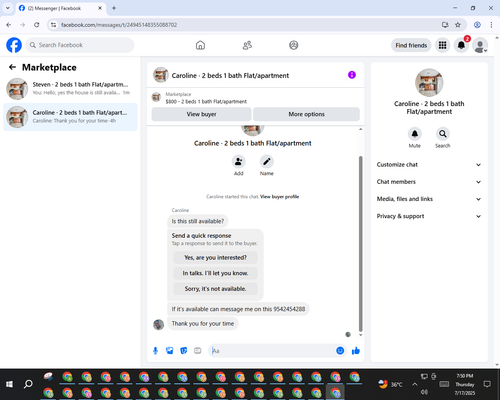
Task: Send a voice clip microphone icon
Action: tap(155, 351)
